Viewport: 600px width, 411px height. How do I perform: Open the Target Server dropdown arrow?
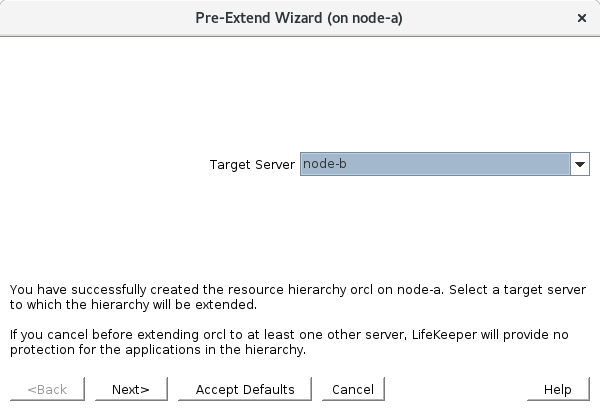pos(580,165)
